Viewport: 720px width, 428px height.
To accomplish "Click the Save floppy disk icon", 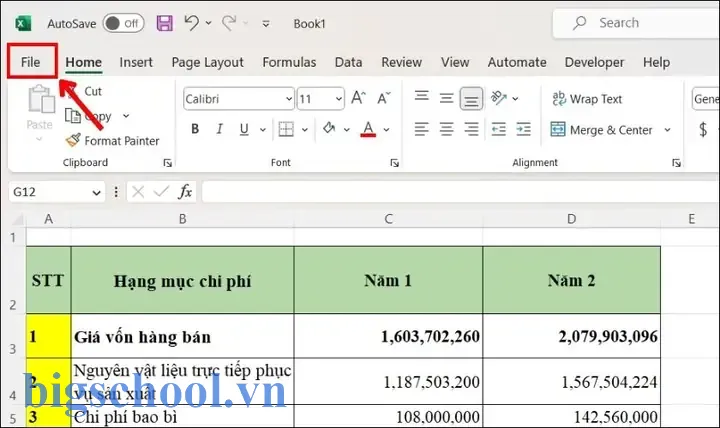I will coord(165,23).
